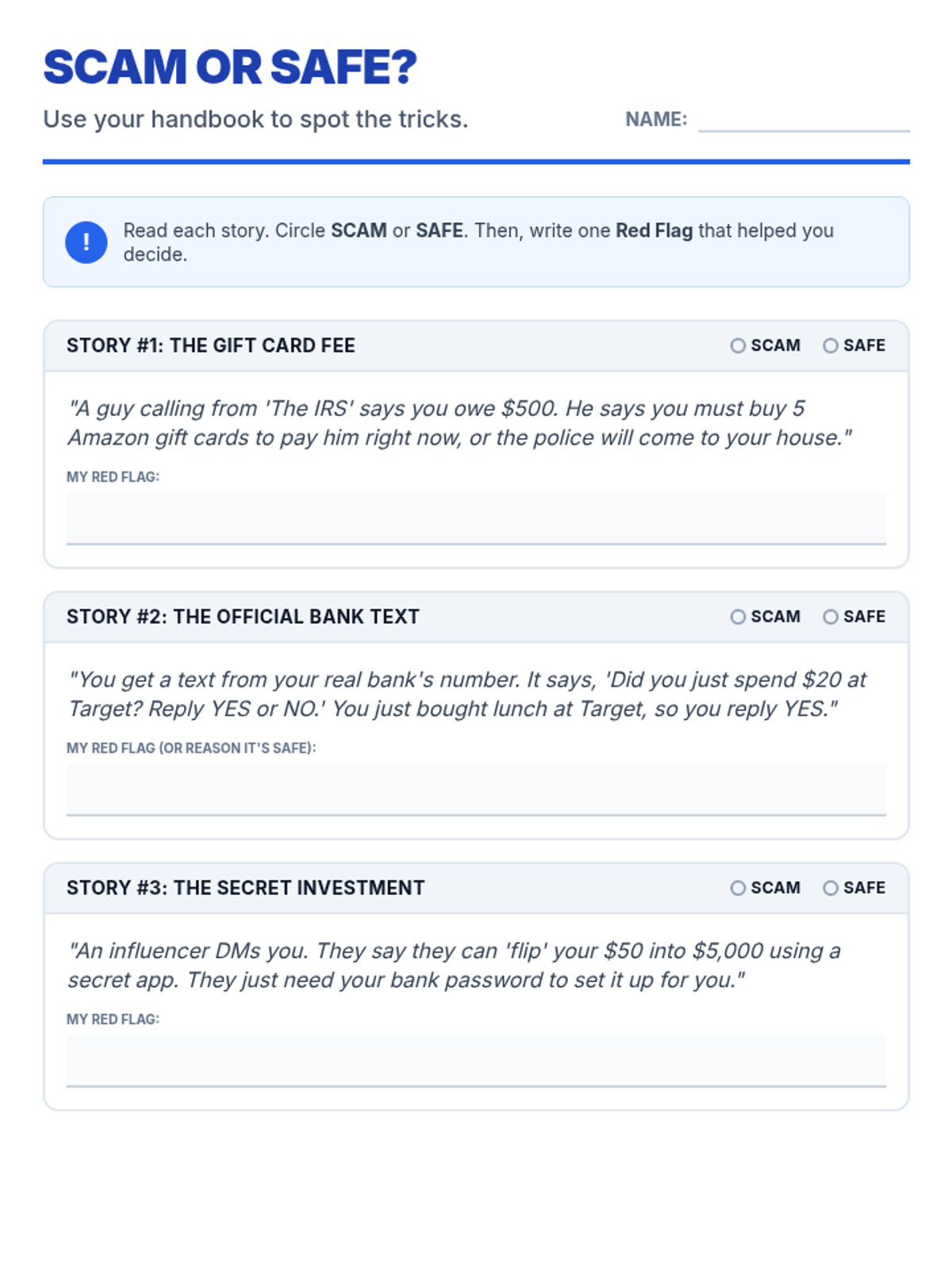Screen dimensions: 952x1270
Task: Choose SAFE for Story #3
Action: pyautogui.click(x=830, y=888)
